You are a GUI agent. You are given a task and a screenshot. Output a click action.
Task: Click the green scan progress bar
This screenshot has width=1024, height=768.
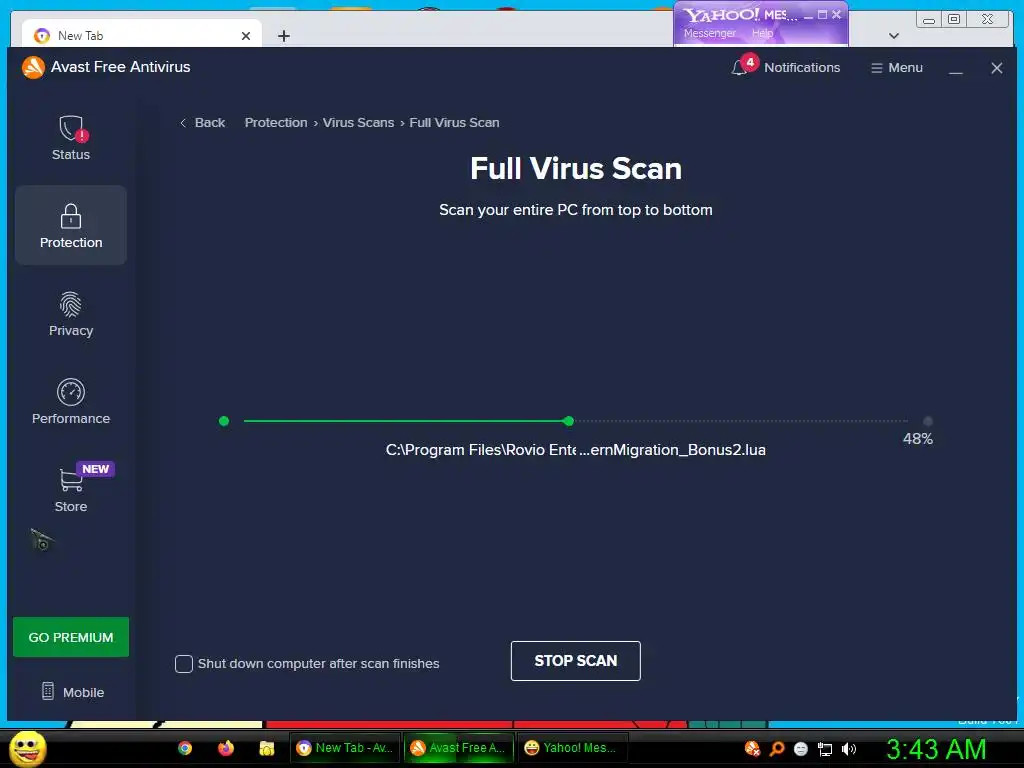pyautogui.click(x=406, y=421)
